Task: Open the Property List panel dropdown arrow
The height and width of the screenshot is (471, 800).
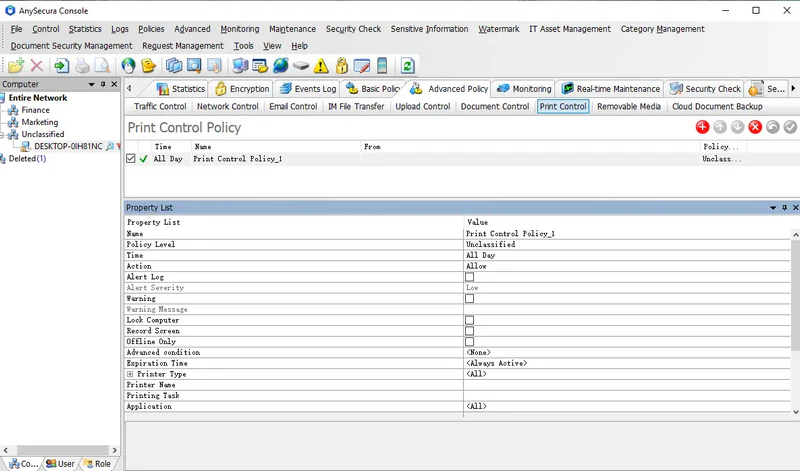Action: point(773,208)
